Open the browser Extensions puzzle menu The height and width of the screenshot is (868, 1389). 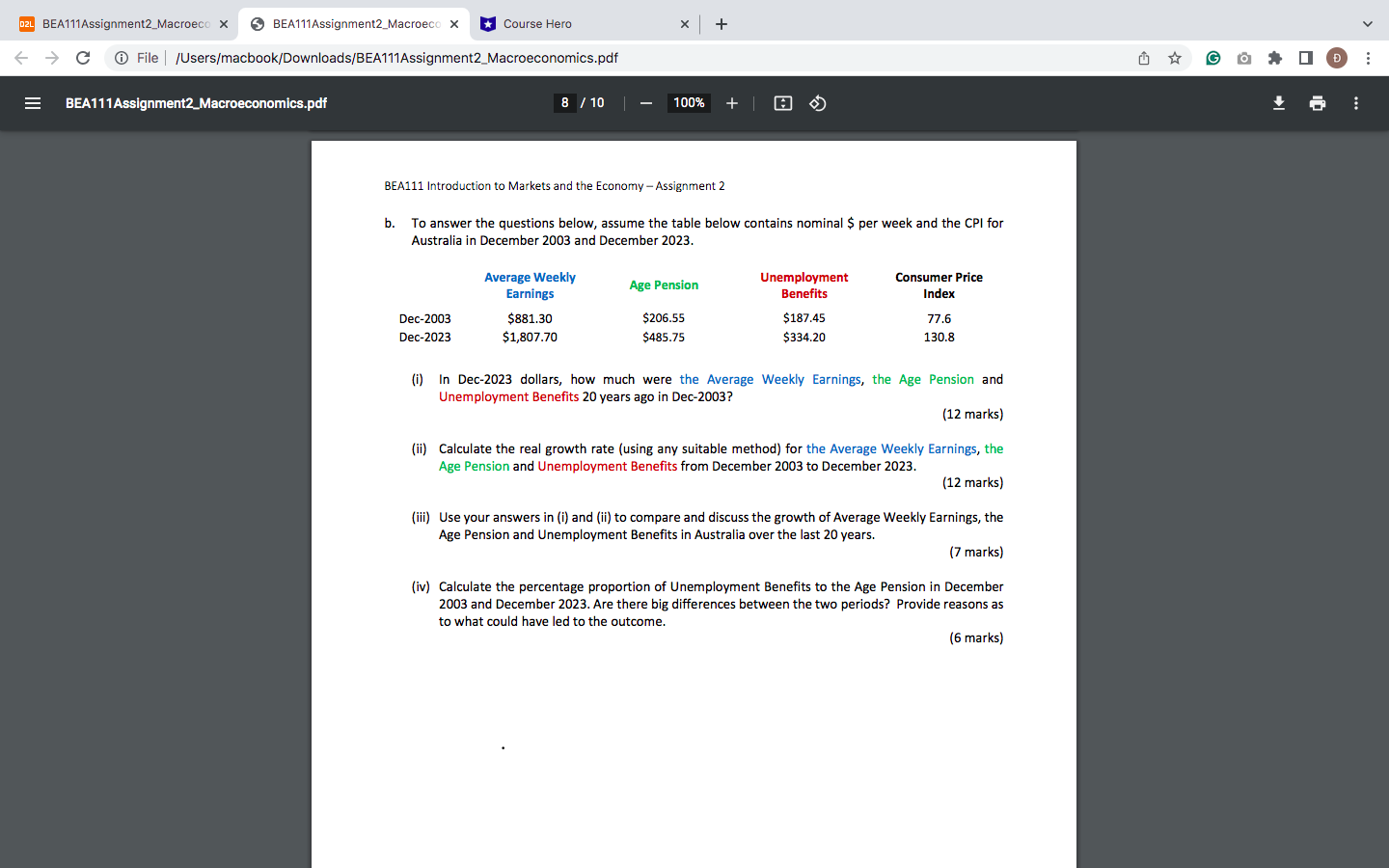pyautogui.click(x=1274, y=58)
